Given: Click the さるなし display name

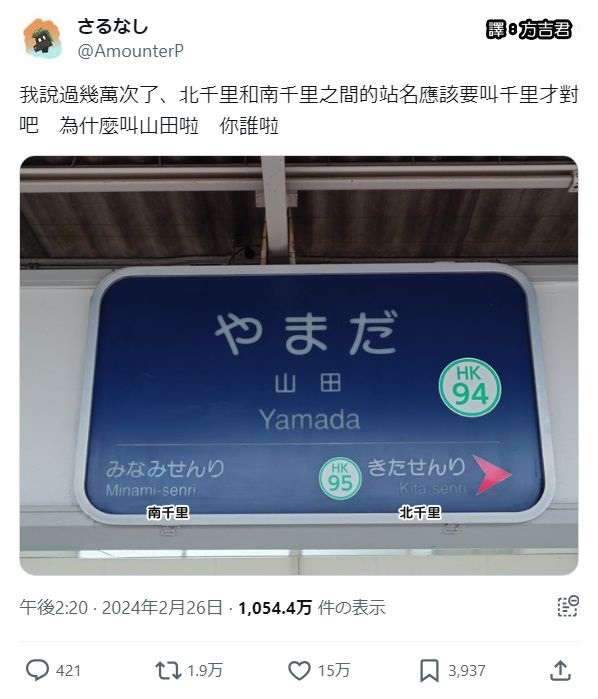Looking at the screenshot, I should (x=112, y=27).
